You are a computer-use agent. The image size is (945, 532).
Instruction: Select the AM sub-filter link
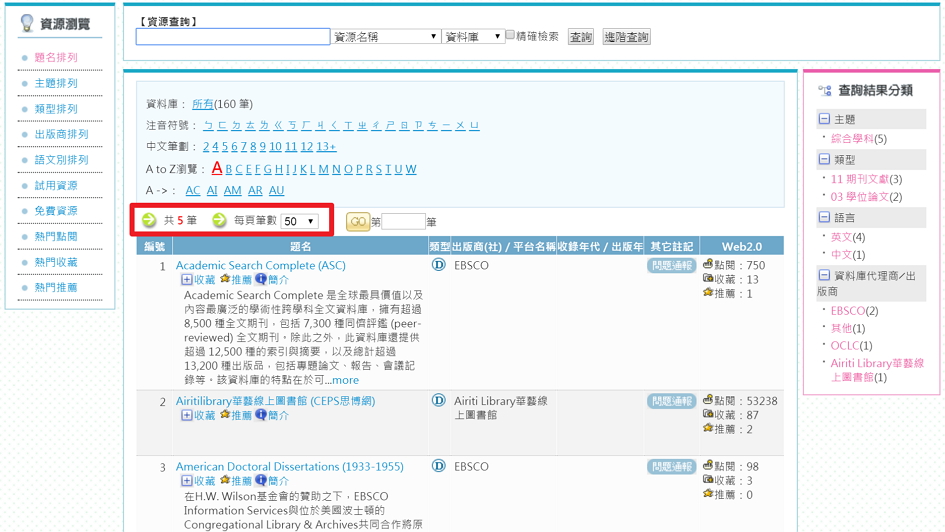pos(233,190)
